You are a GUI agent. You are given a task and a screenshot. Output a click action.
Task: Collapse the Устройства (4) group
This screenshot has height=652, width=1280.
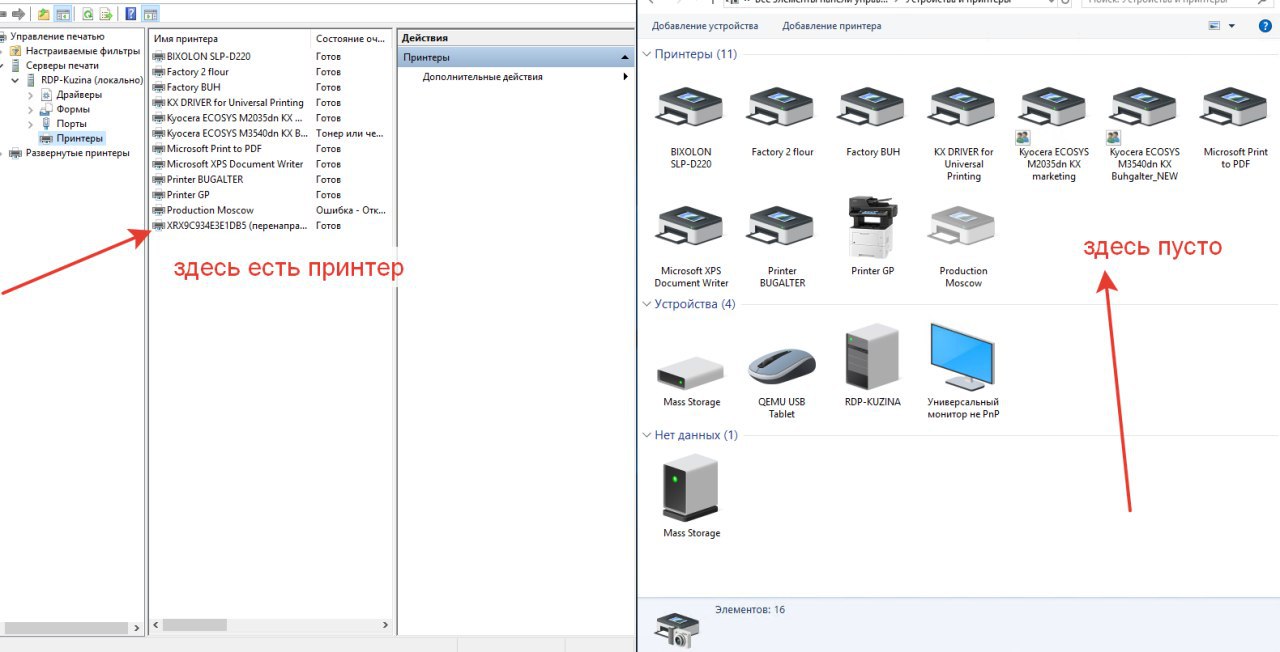point(646,304)
